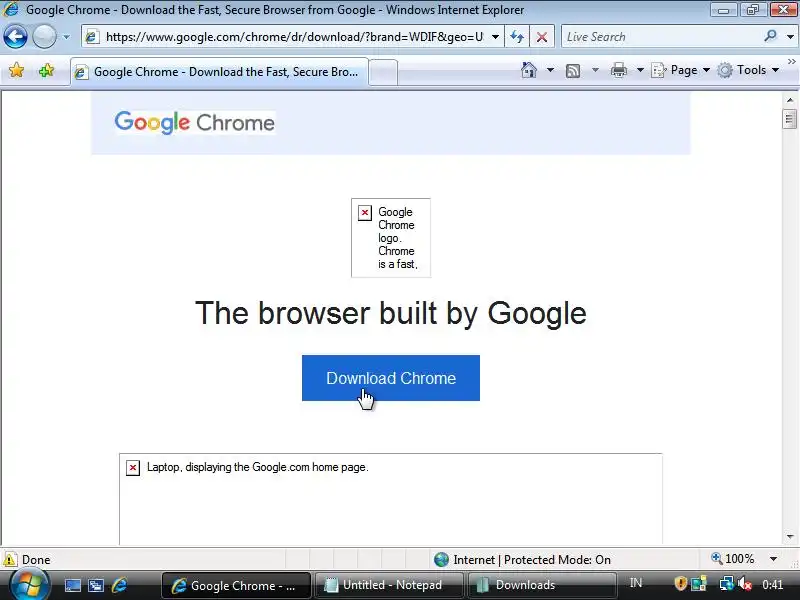
Task: Click the broken Chrome logo image placeholder
Action: [x=391, y=238]
